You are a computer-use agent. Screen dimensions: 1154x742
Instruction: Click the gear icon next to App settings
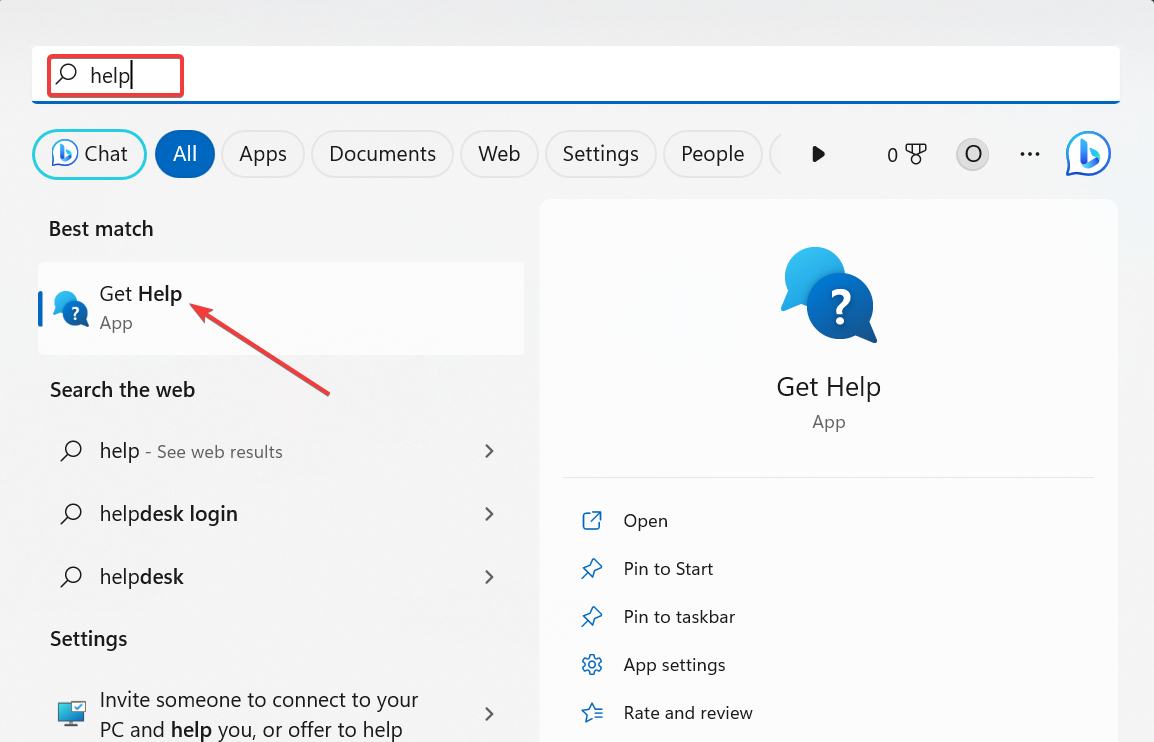[592, 665]
